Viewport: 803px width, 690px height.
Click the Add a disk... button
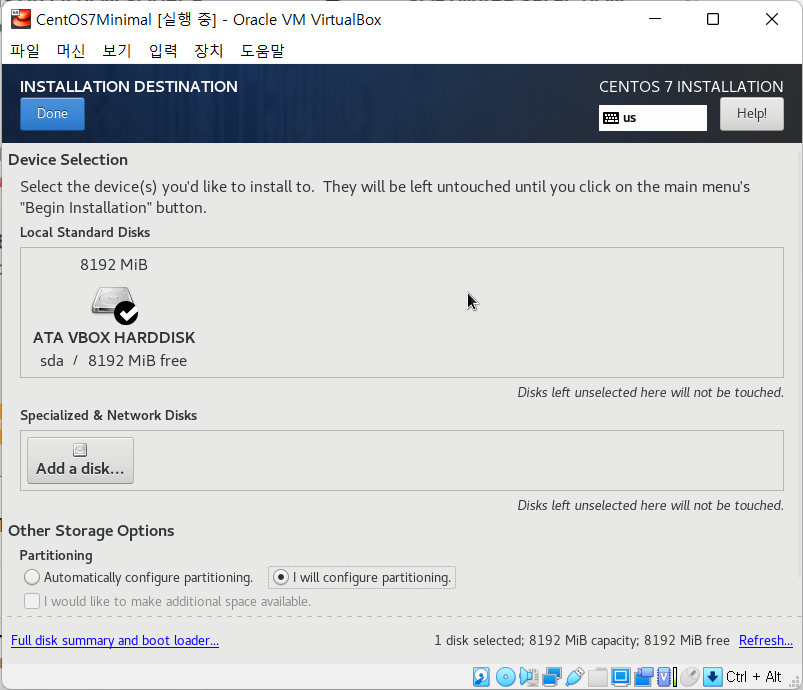point(80,461)
